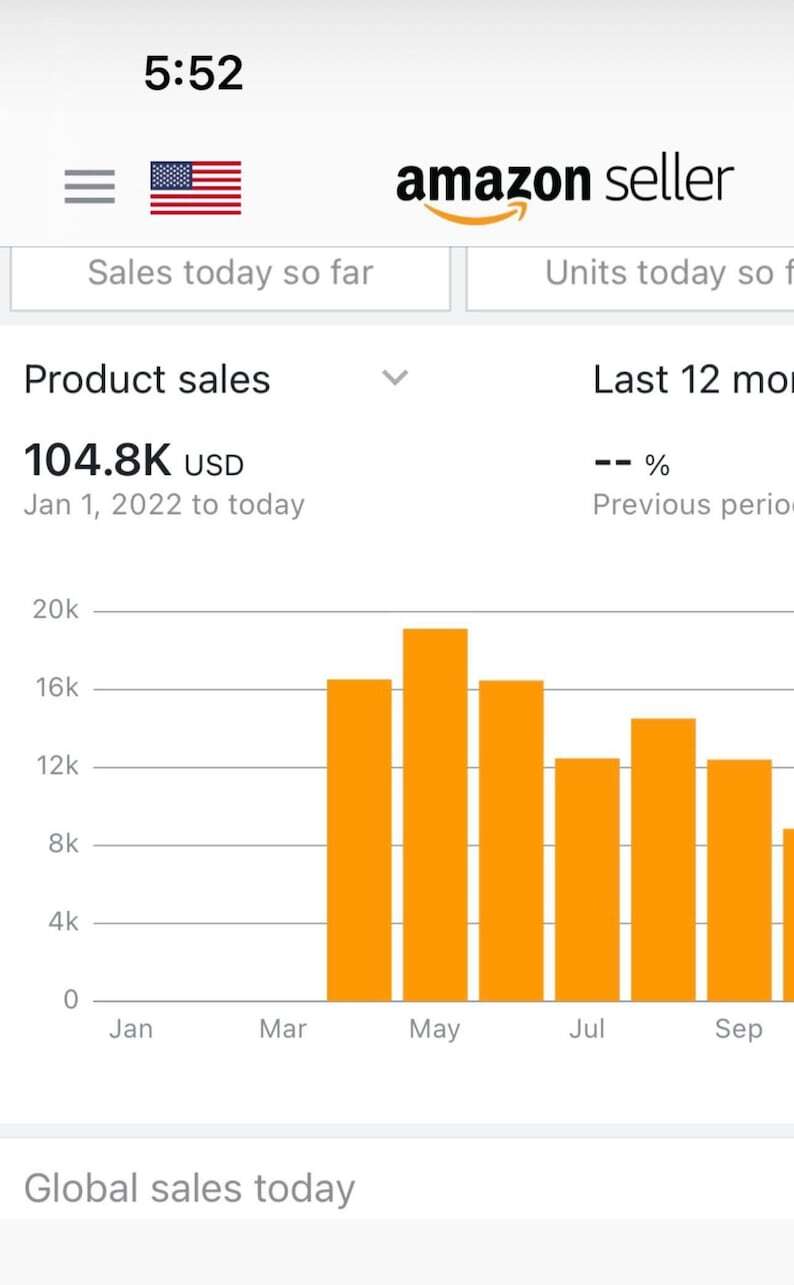The image size is (794, 1285).
Task: Select the first orange bar for April
Action: pos(359,840)
